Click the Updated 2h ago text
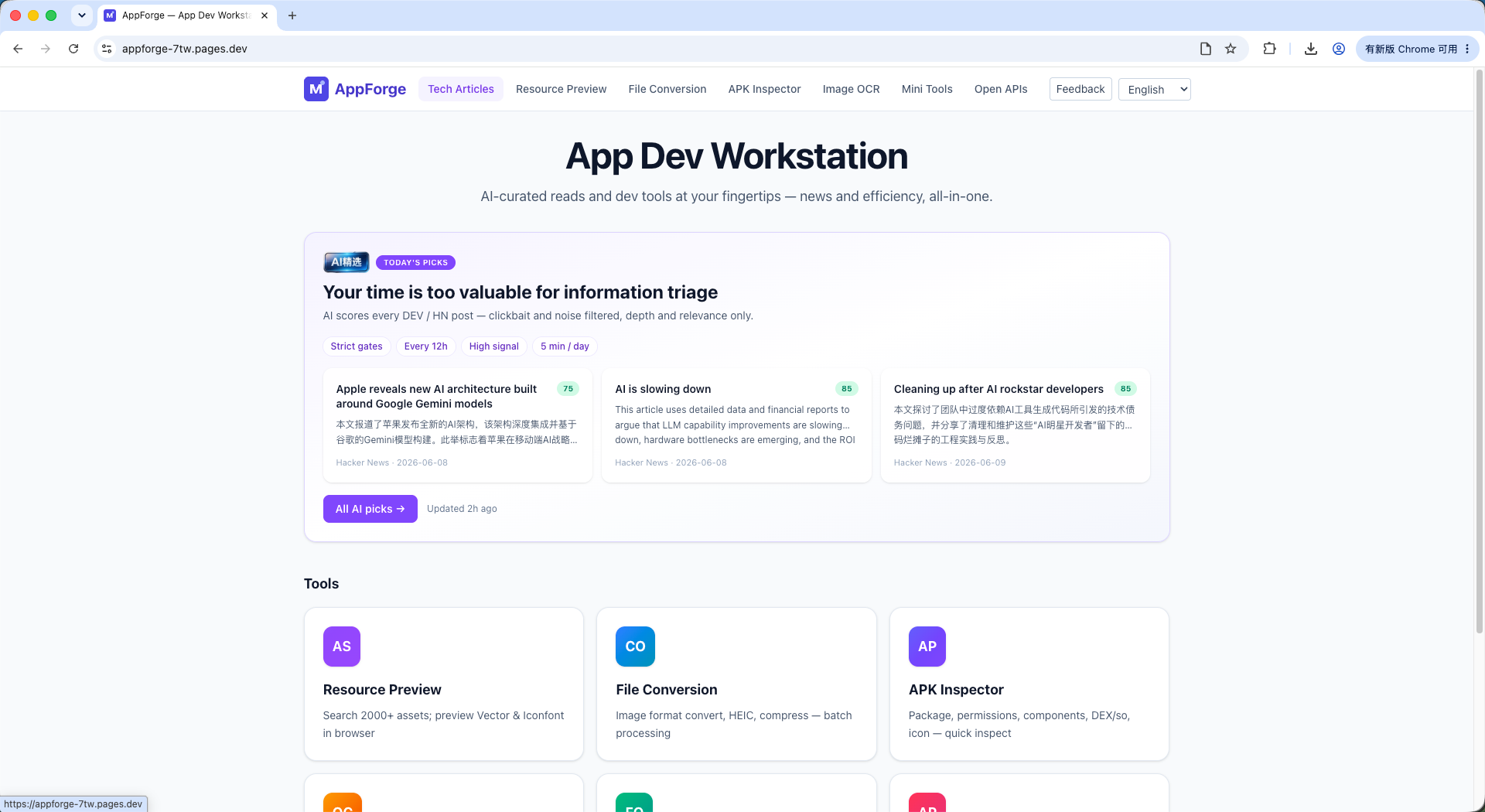This screenshot has height=812, width=1485. (462, 509)
